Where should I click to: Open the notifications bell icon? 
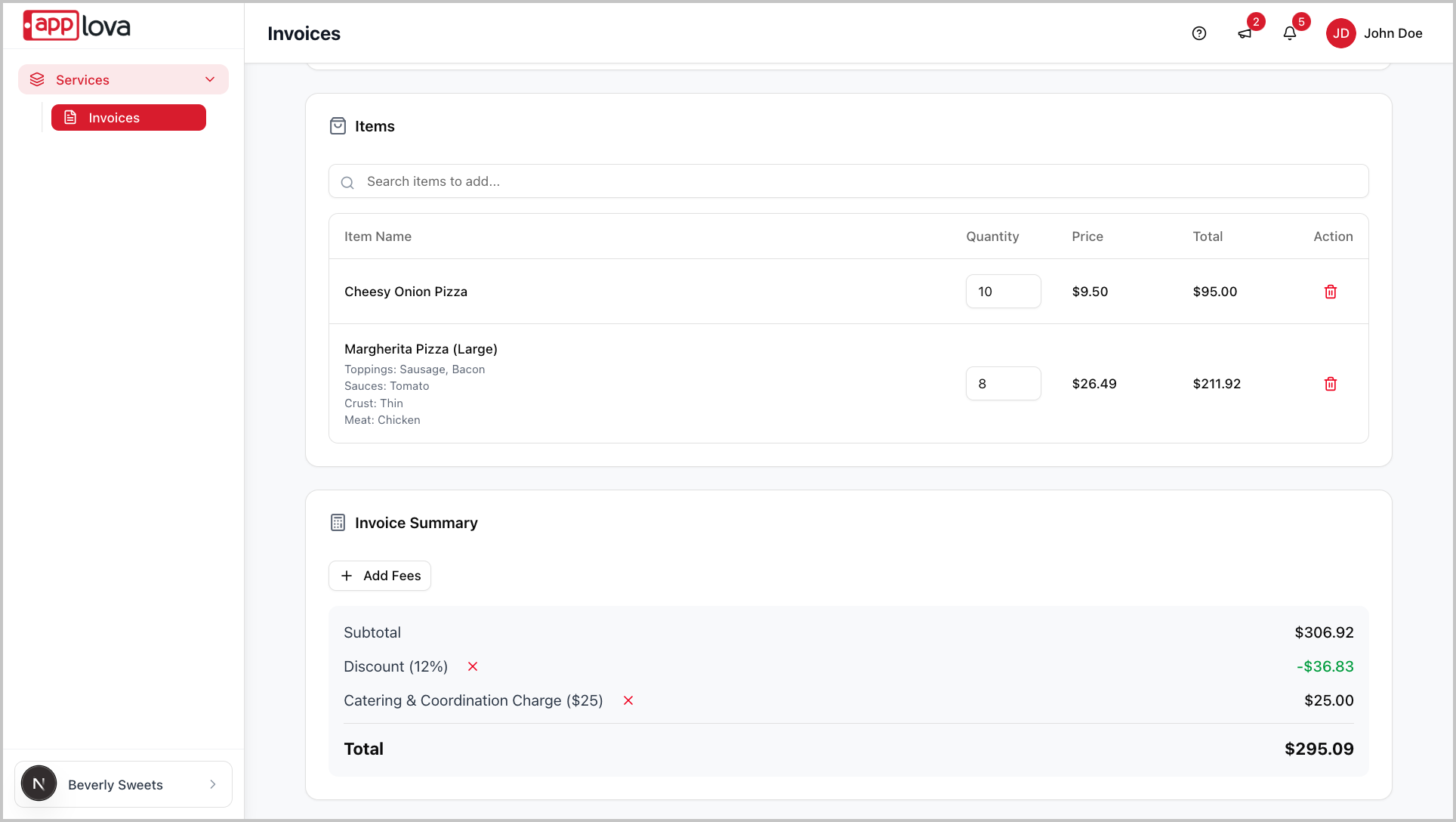[x=1290, y=33]
